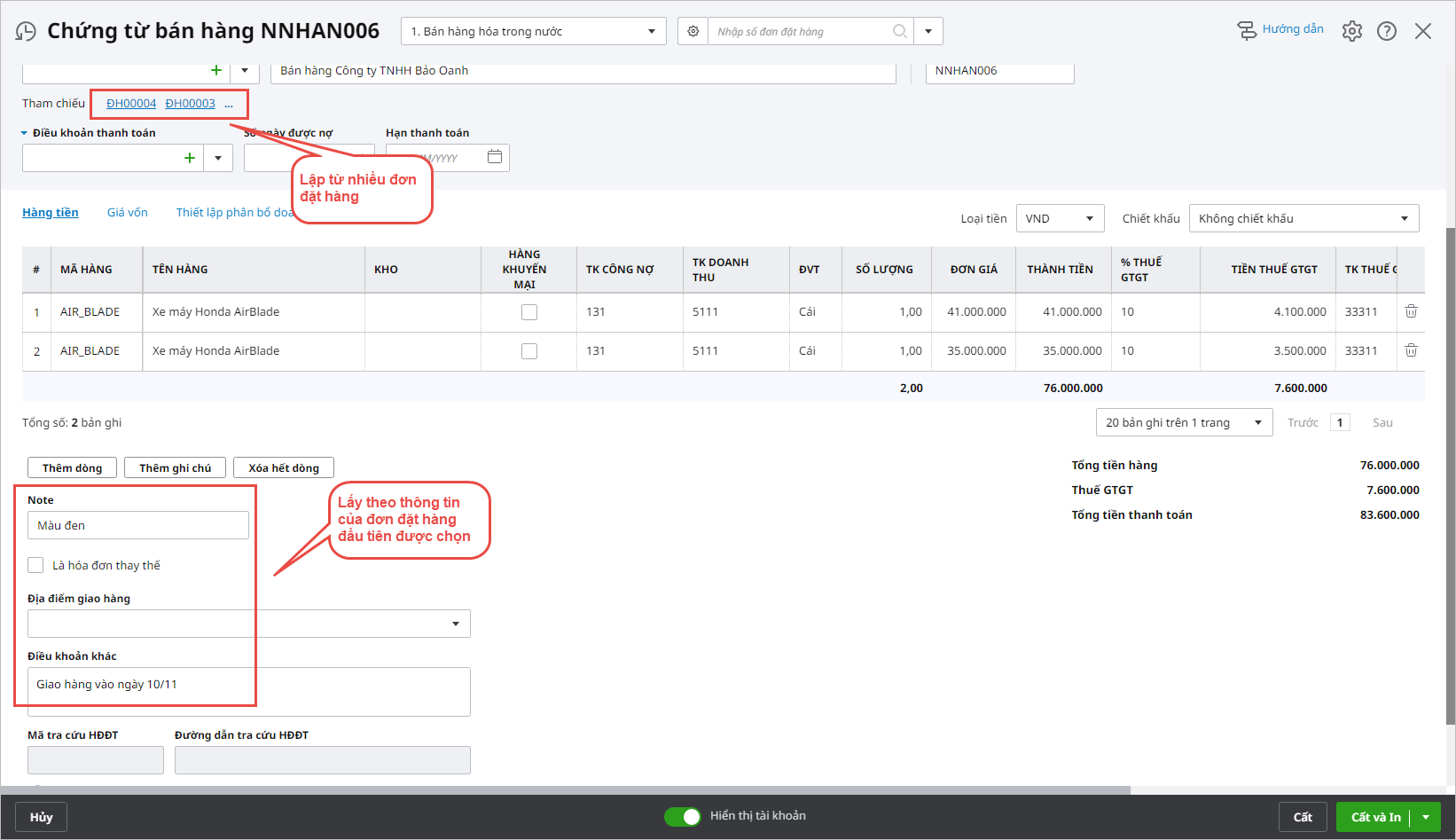Tick the Là hóa đơn thay thế checkbox
This screenshot has width=1456, height=840.
35,565
